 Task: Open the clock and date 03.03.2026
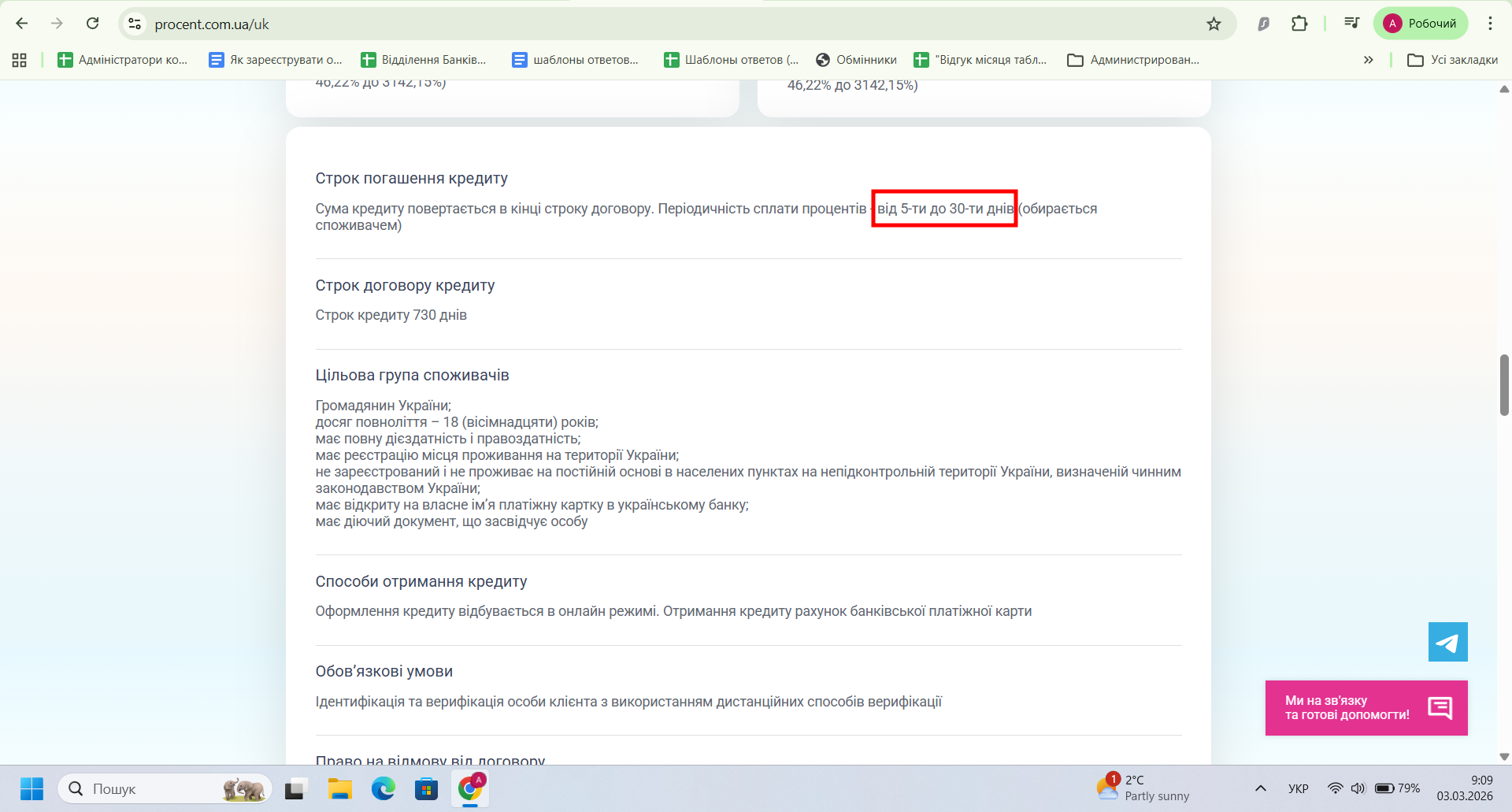click(x=1465, y=788)
